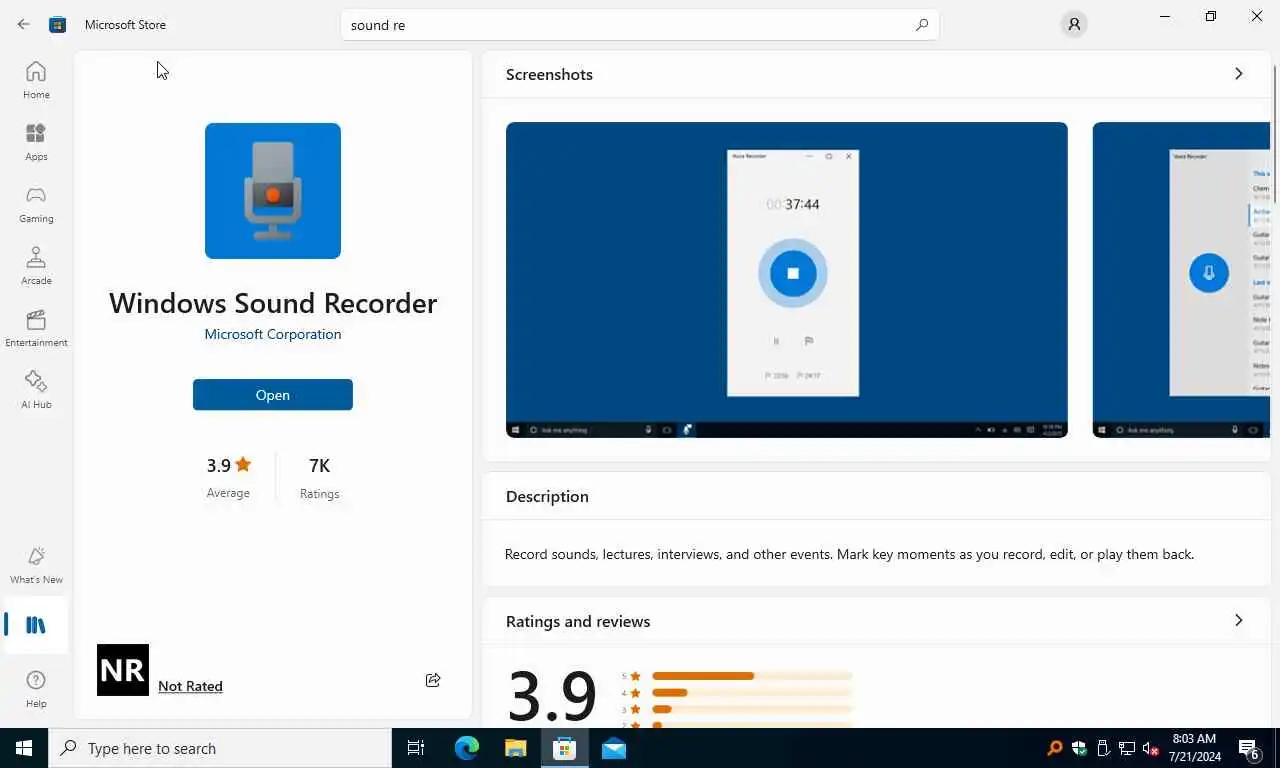Click the Windows Sound Recorder app icon
This screenshot has width=1280, height=768.
pyautogui.click(x=273, y=191)
